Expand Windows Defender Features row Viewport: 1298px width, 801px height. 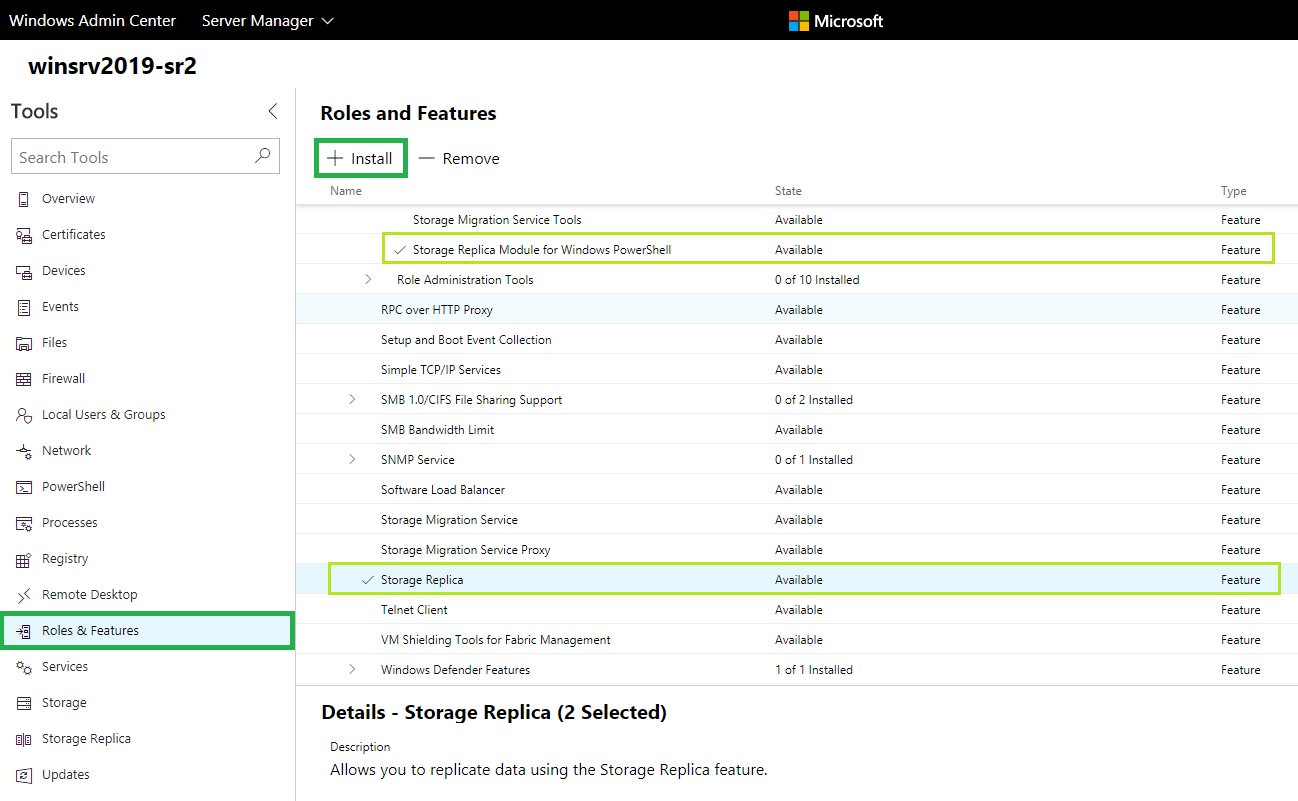click(351, 670)
